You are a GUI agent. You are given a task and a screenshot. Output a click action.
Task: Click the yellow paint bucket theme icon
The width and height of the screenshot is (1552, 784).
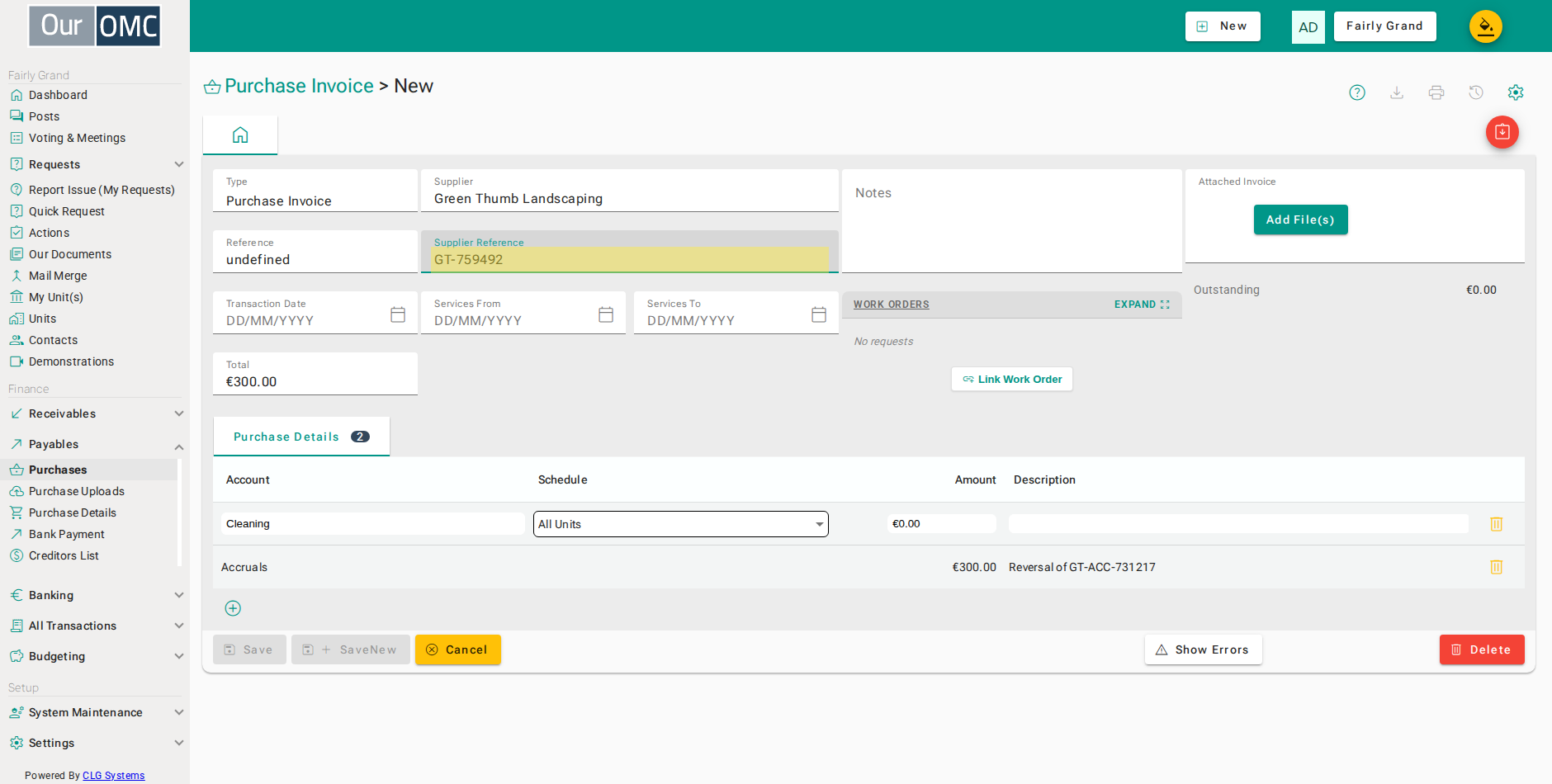coord(1486,26)
